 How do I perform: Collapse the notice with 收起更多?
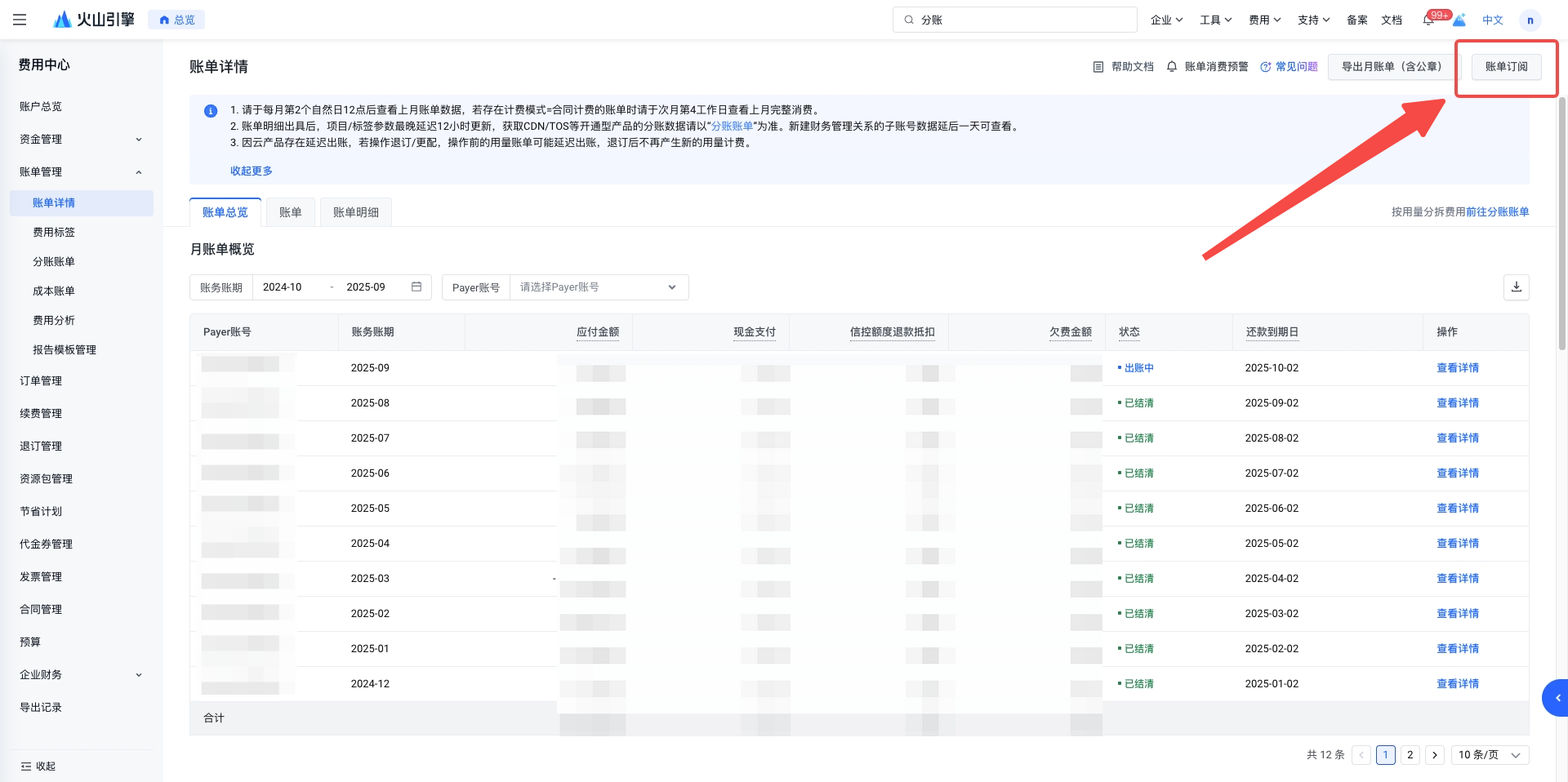point(252,171)
